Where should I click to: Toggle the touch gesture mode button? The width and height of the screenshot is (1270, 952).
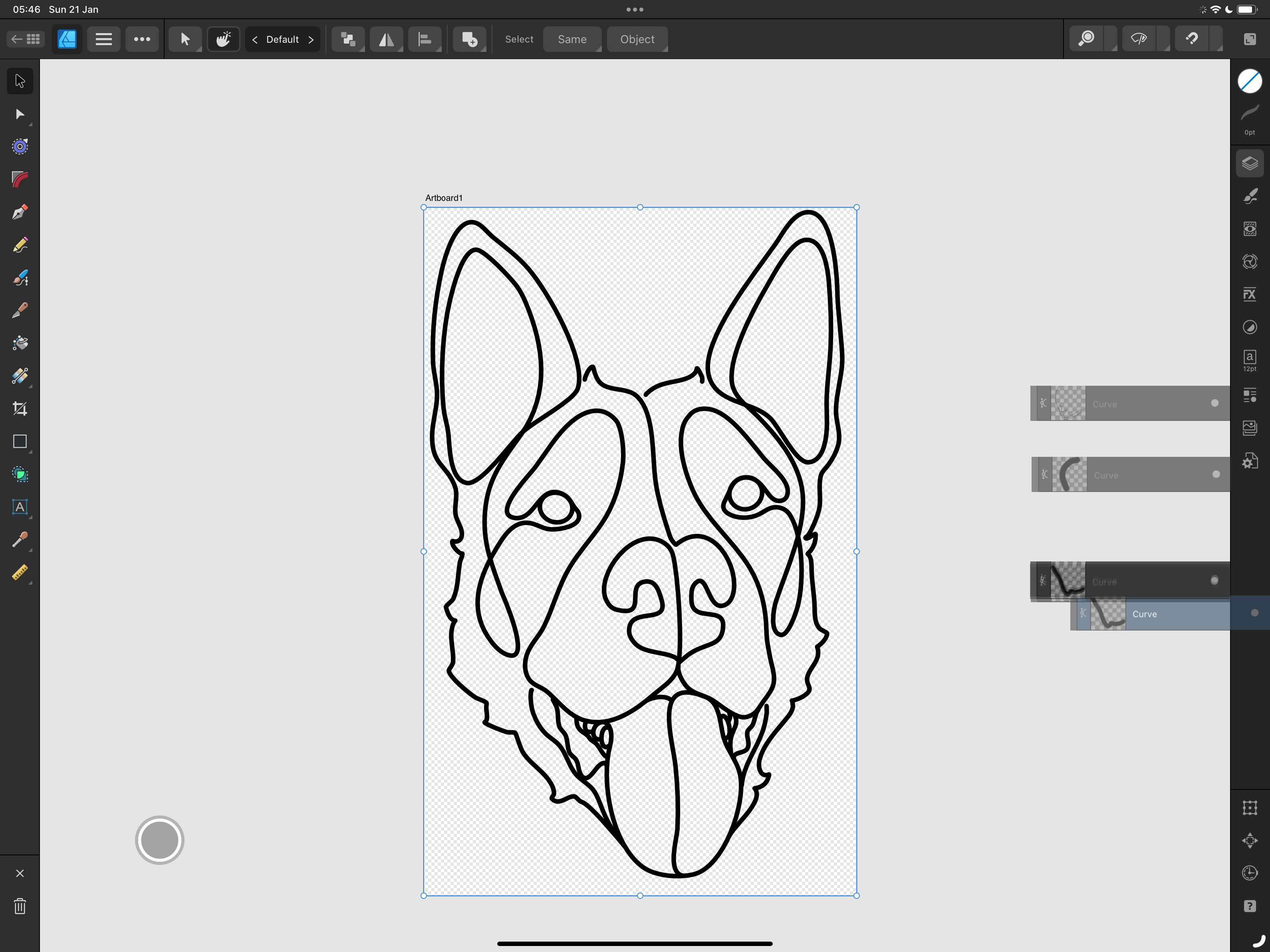(x=223, y=39)
